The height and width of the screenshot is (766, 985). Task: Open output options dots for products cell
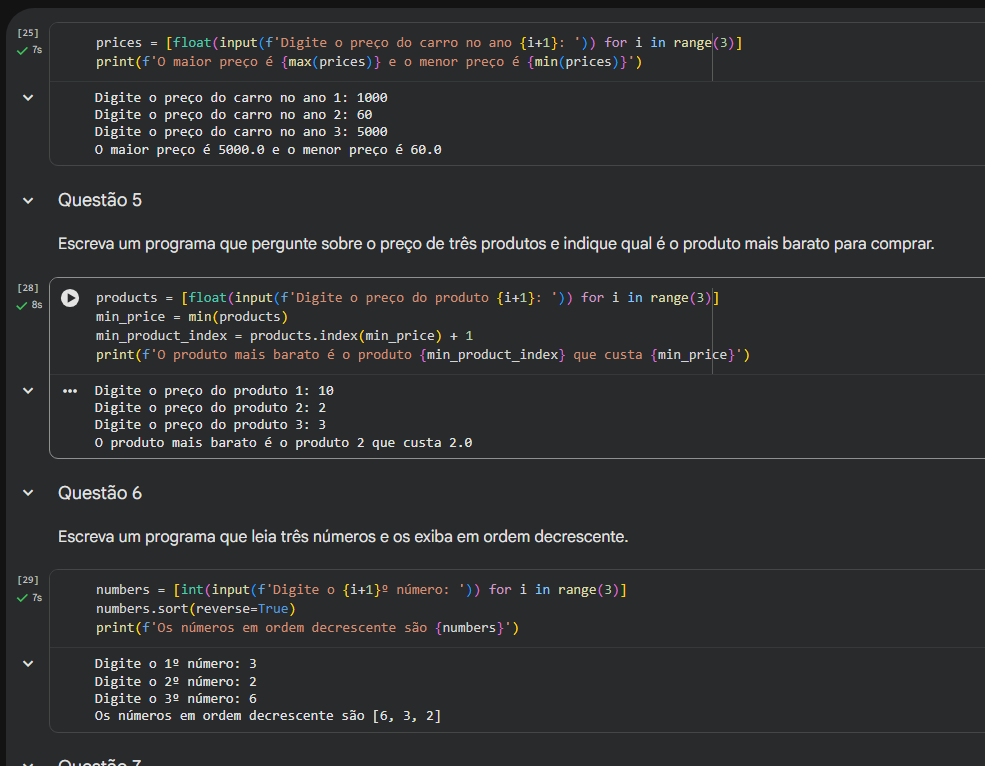[x=70, y=391]
